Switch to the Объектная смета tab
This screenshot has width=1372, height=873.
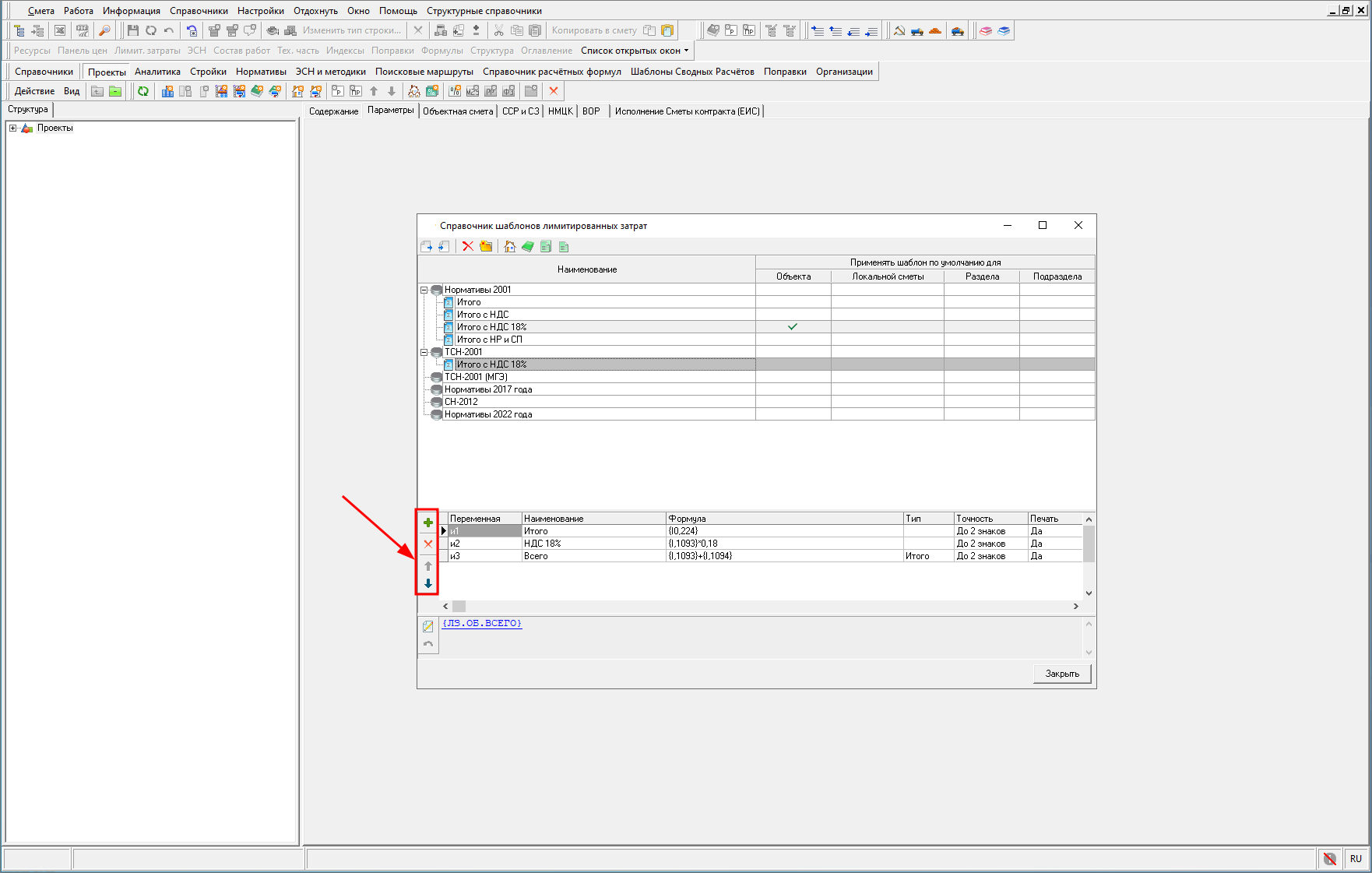point(458,111)
